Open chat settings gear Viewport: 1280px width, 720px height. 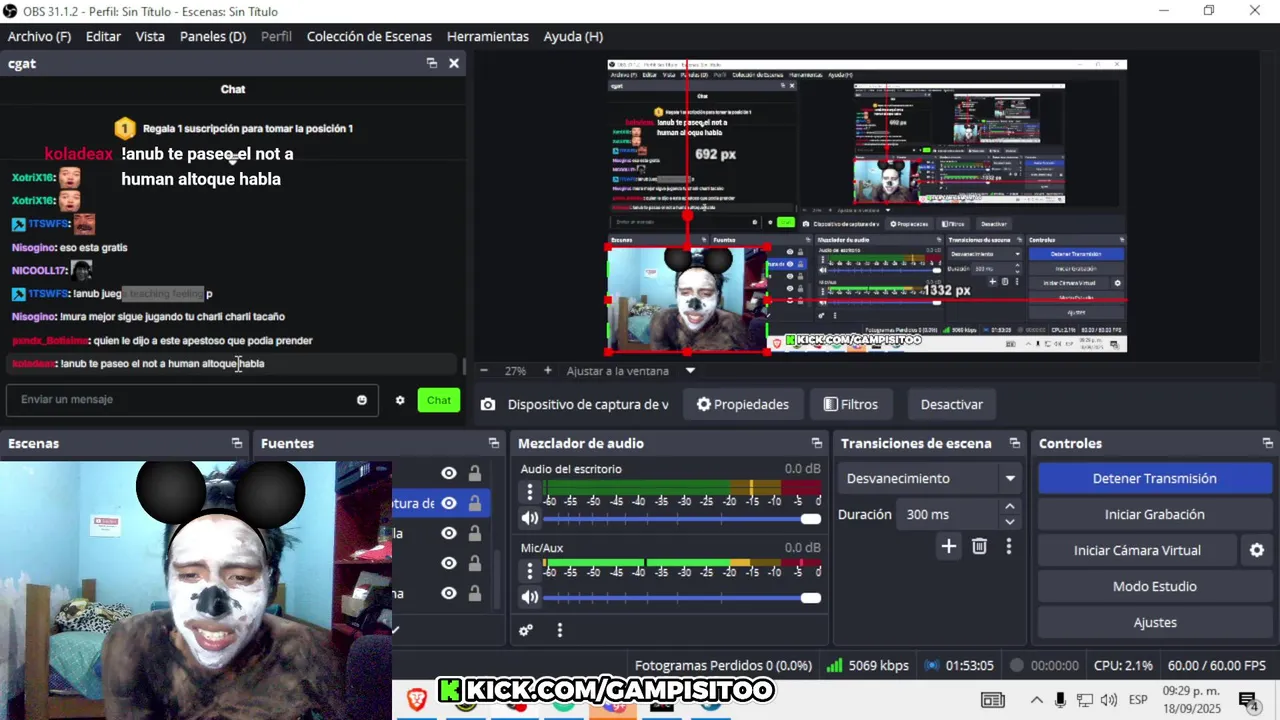400,400
